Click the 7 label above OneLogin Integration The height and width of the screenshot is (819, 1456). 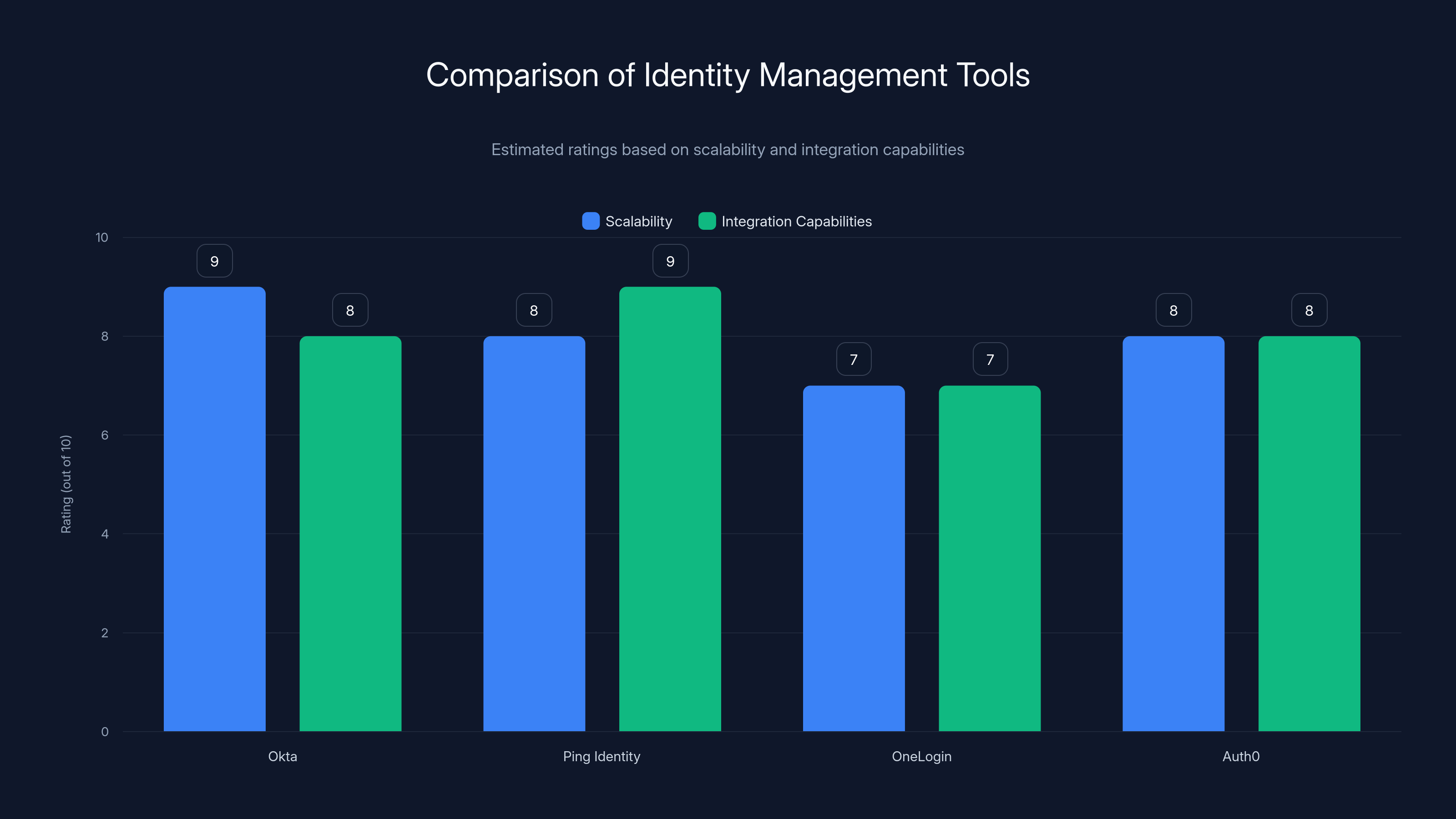(990, 359)
